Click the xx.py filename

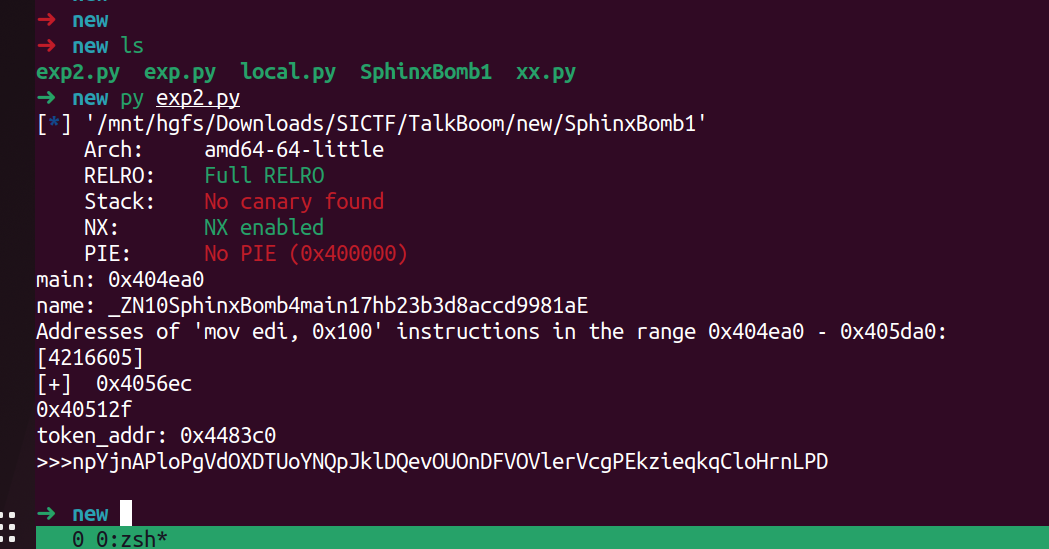coord(546,72)
